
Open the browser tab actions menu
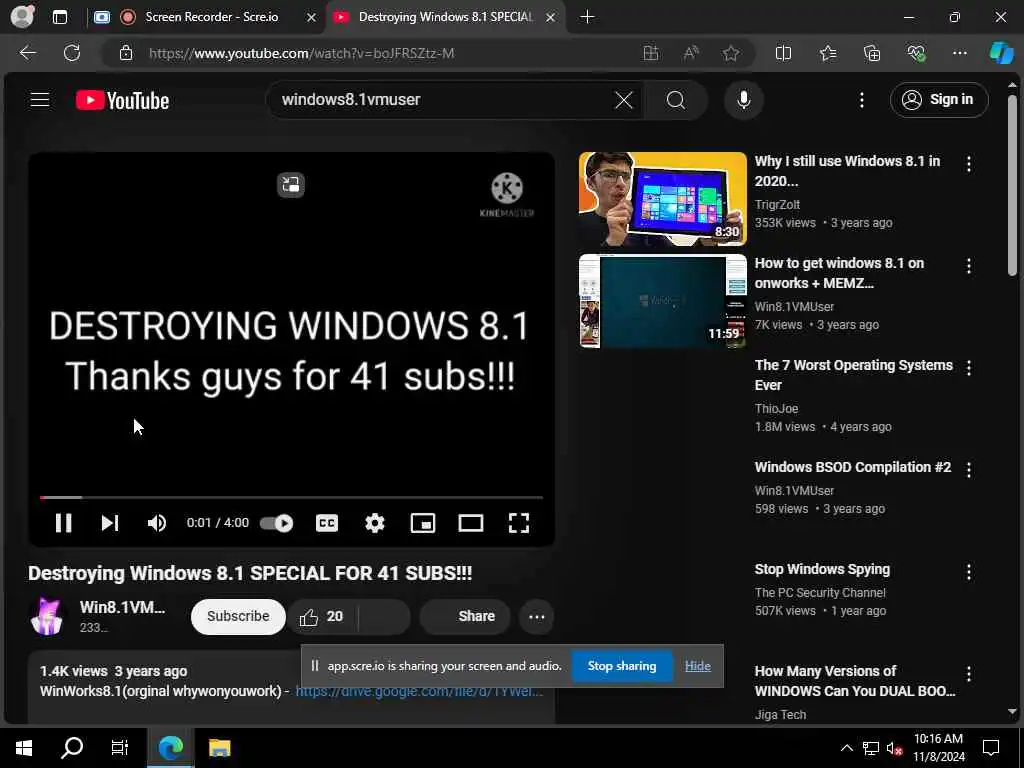point(59,17)
